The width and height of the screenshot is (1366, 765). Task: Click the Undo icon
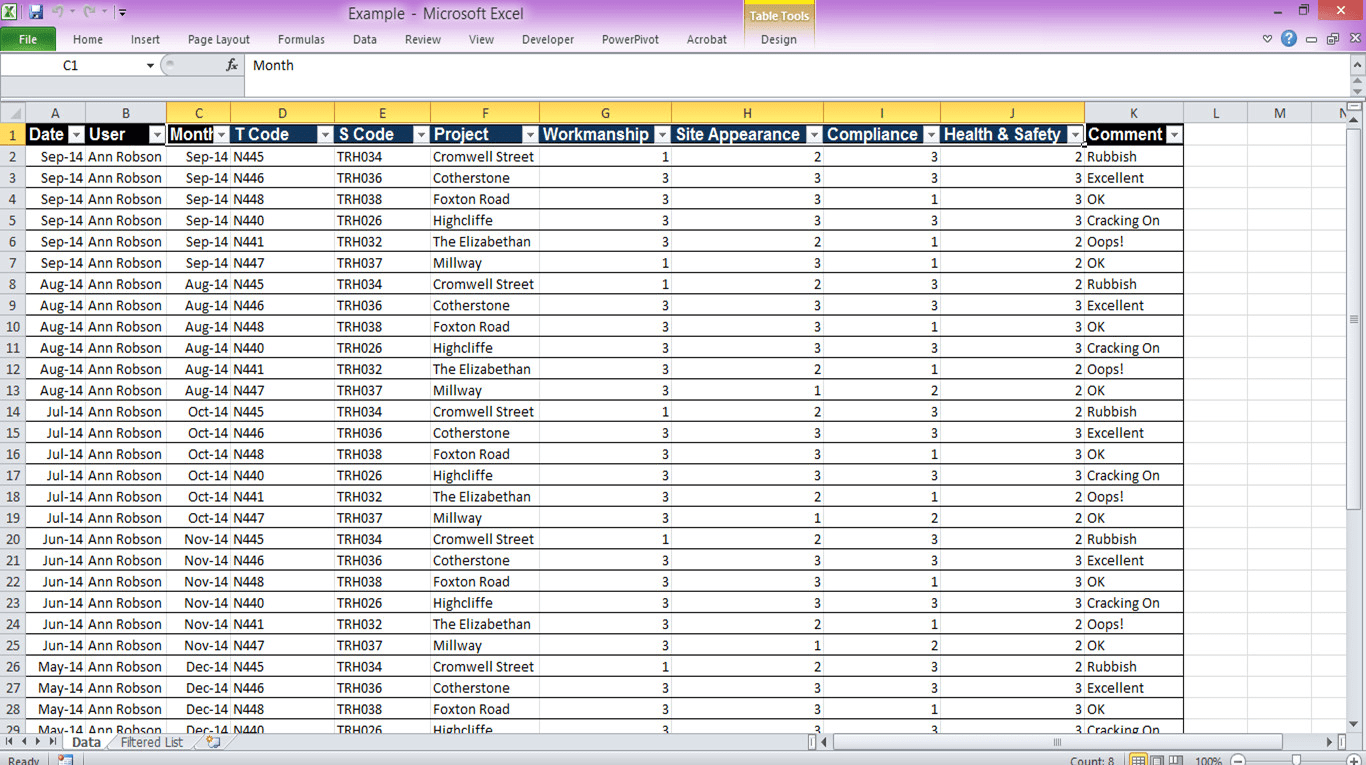click(60, 11)
